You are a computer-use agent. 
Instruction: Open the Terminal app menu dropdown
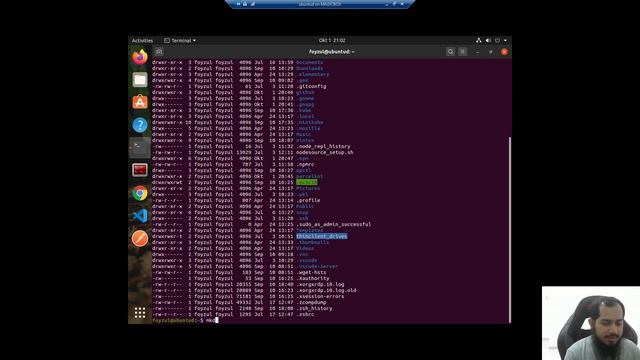click(180, 40)
